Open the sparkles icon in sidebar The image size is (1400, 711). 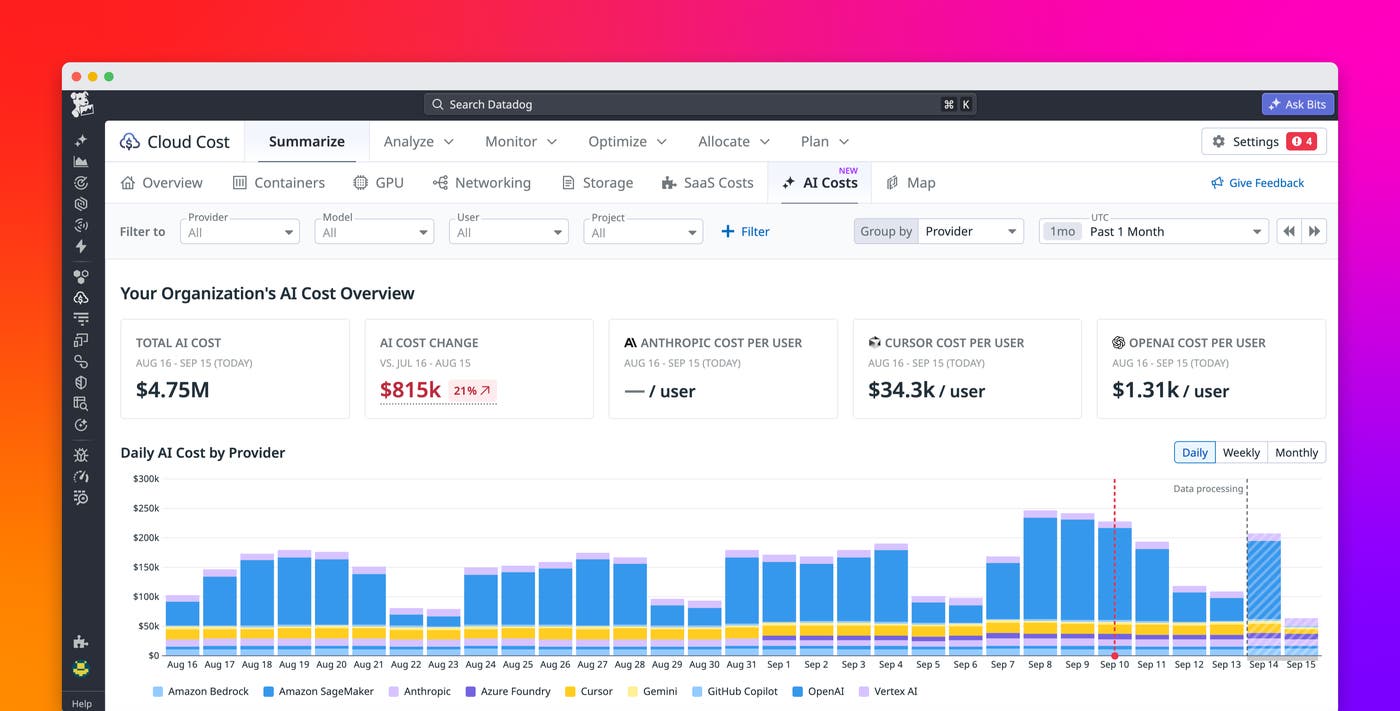coord(81,141)
